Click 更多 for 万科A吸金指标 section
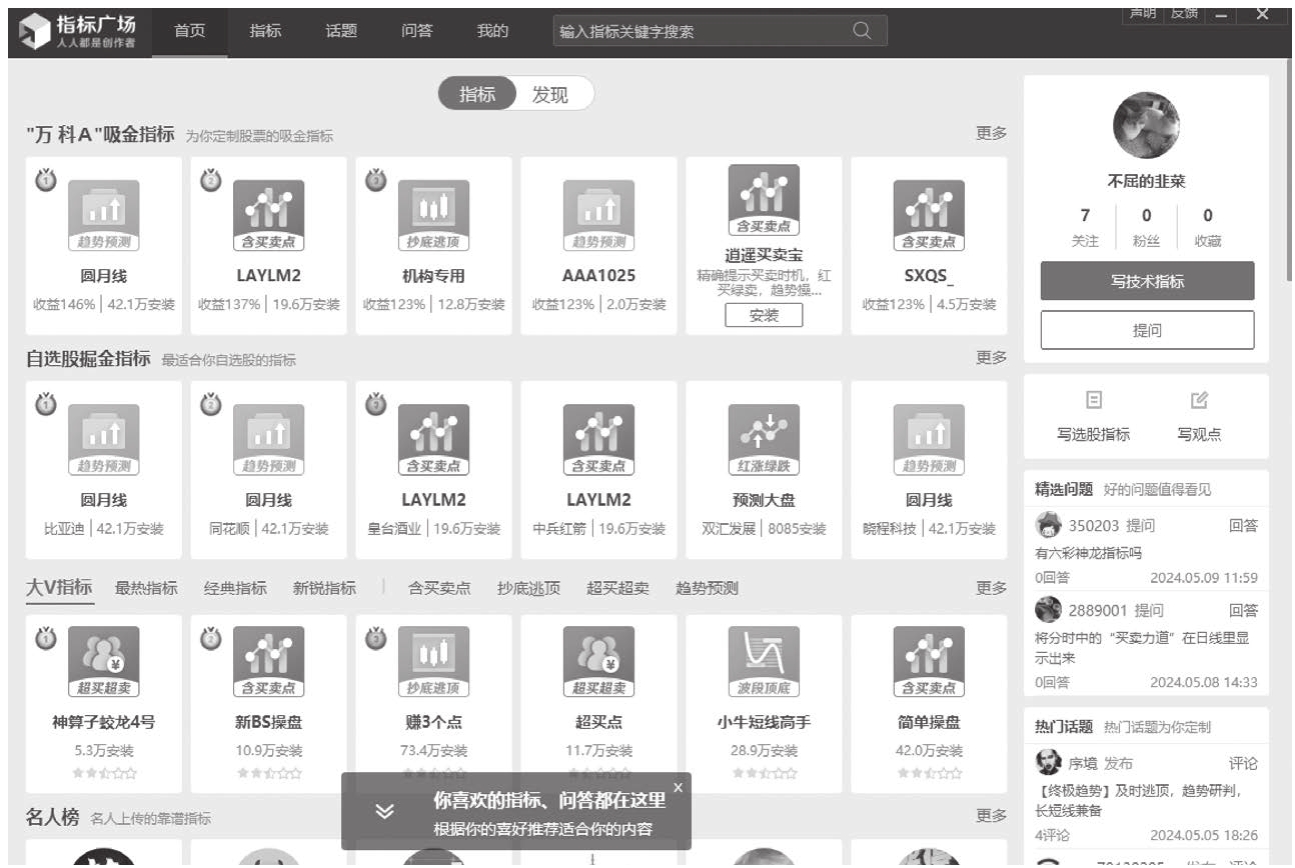Image resolution: width=1295 pixels, height=868 pixels. click(x=991, y=134)
